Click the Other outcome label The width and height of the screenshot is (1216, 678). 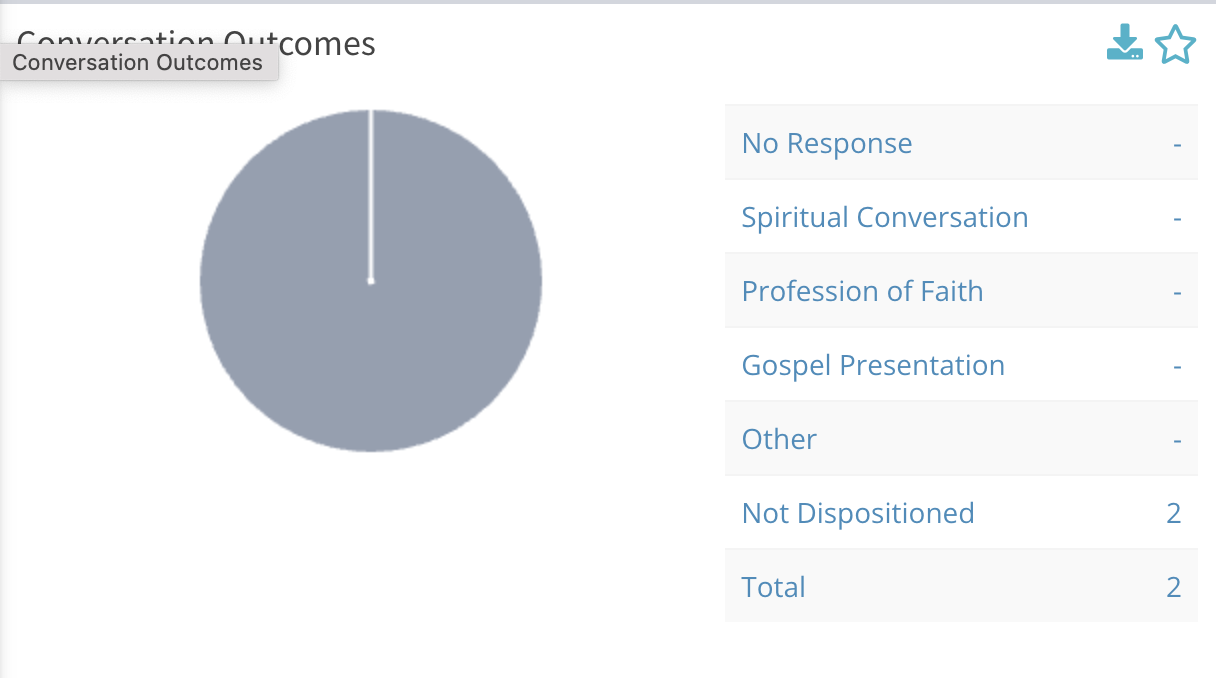point(779,439)
